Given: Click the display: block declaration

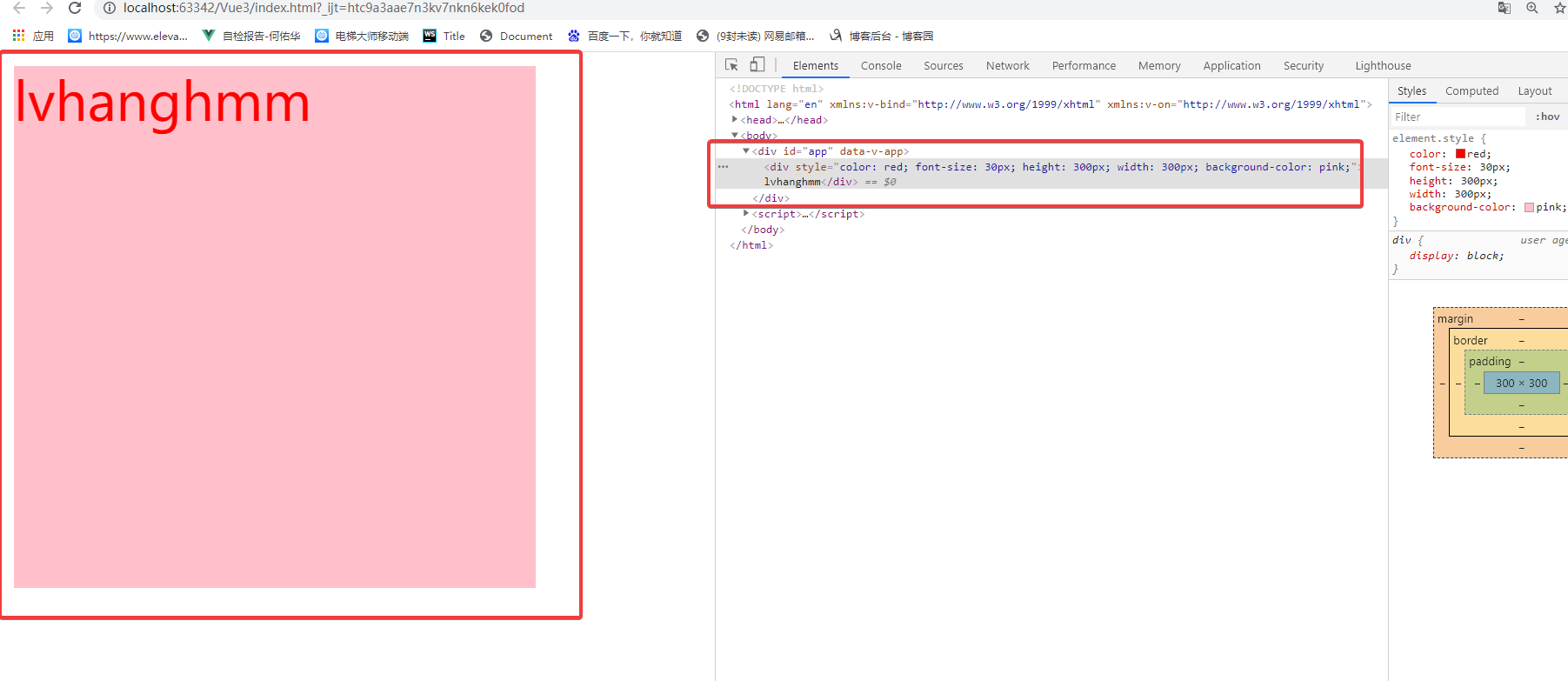Looking at the screenshot, I should click(1457, 256).
